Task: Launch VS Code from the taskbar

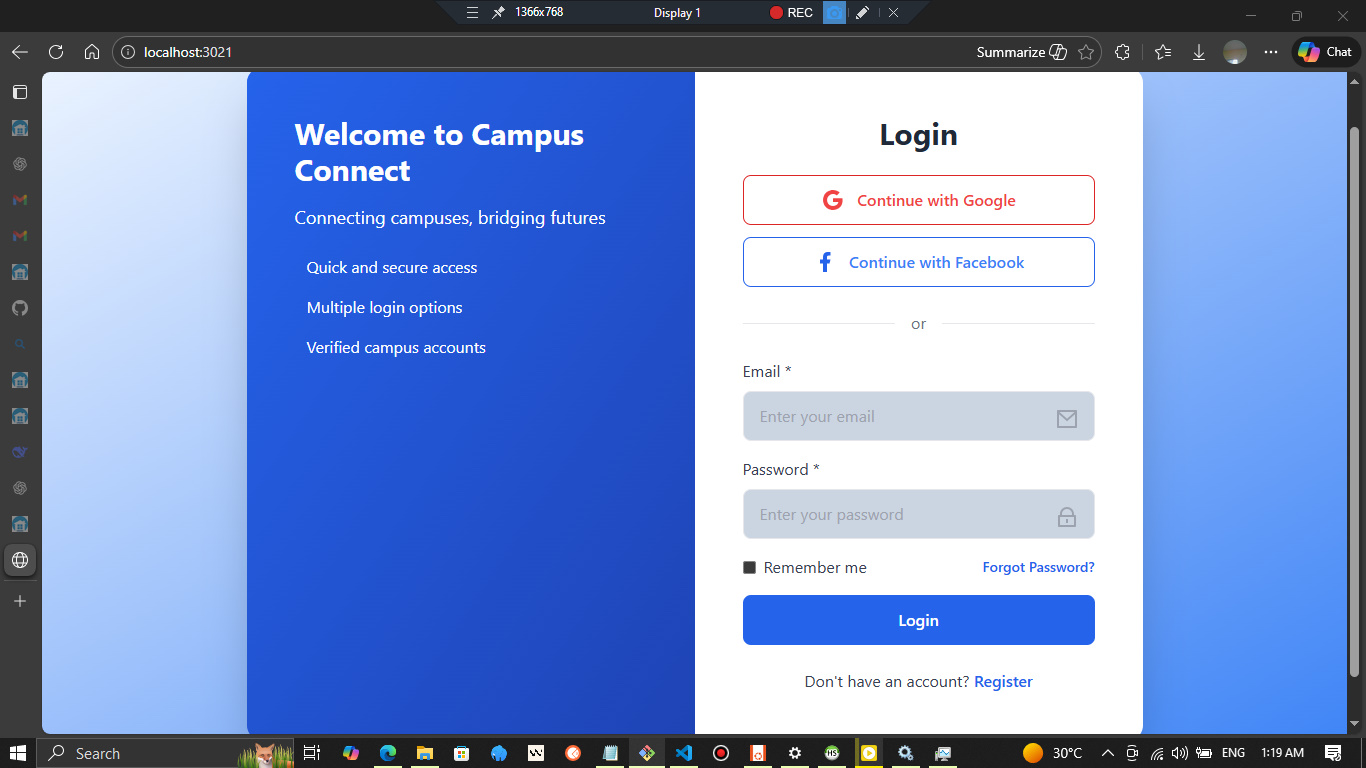Action: (x=683, y=752)
